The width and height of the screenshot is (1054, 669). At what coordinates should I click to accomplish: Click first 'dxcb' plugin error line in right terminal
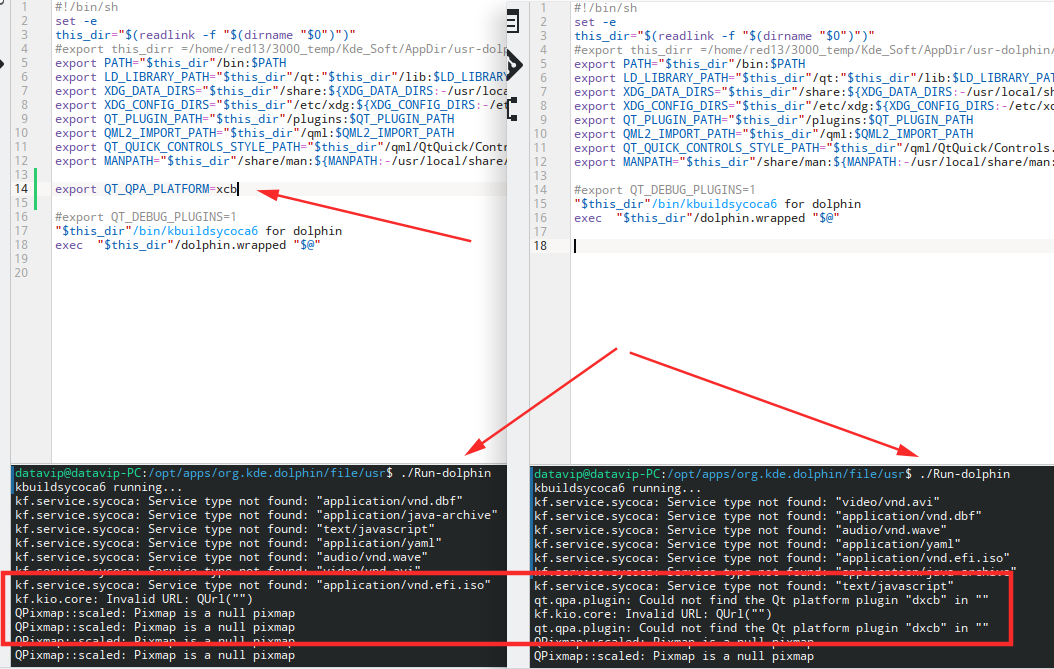click(x=761, y=600)
